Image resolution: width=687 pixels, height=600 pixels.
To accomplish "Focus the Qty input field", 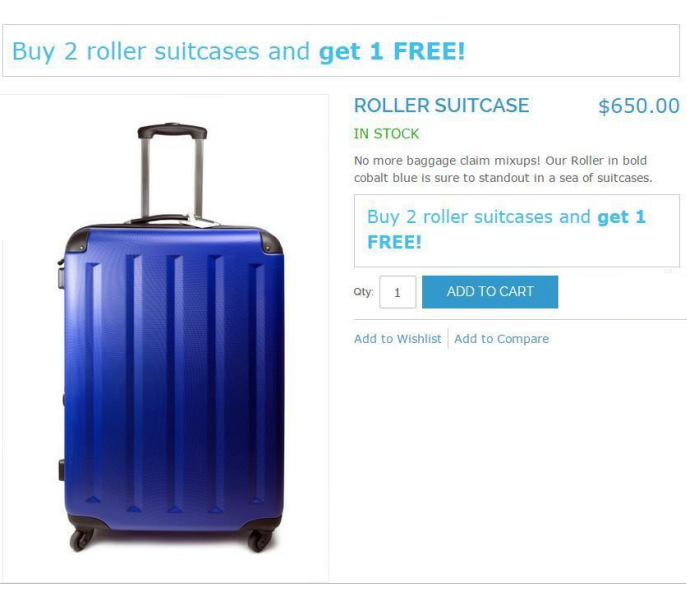I will click(x=397, y=292).
